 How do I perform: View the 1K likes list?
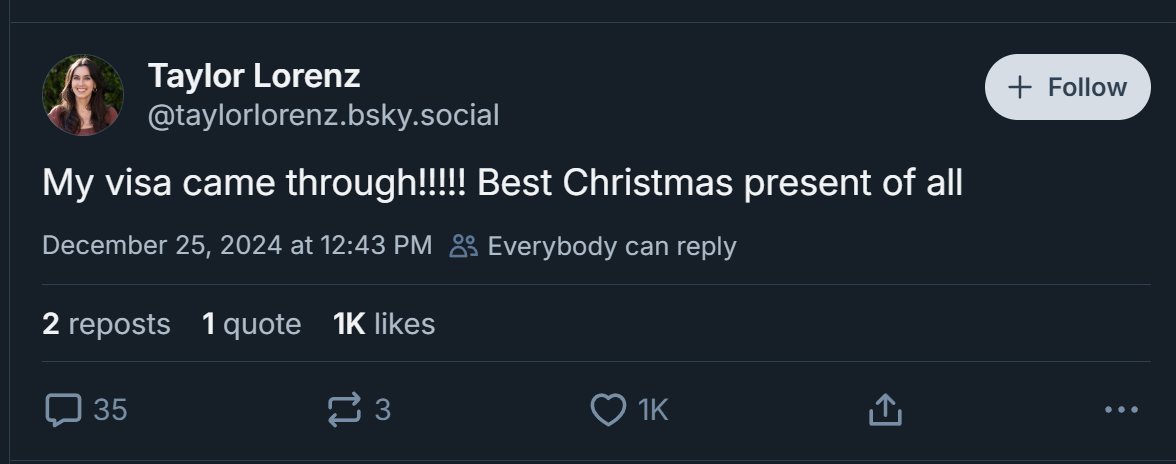(384, 324)
